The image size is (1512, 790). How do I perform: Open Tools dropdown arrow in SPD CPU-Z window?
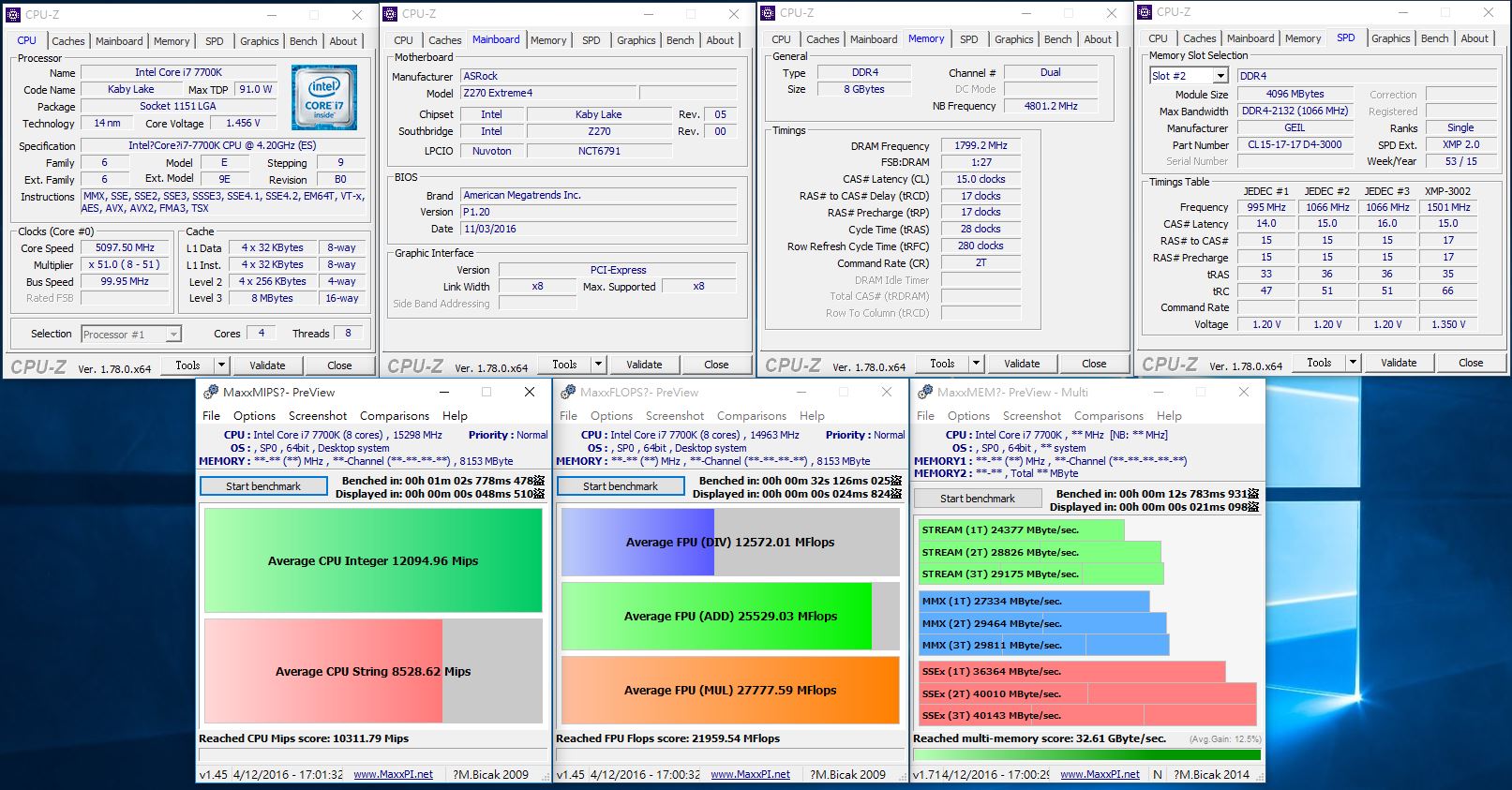(x=1353, y=363)
